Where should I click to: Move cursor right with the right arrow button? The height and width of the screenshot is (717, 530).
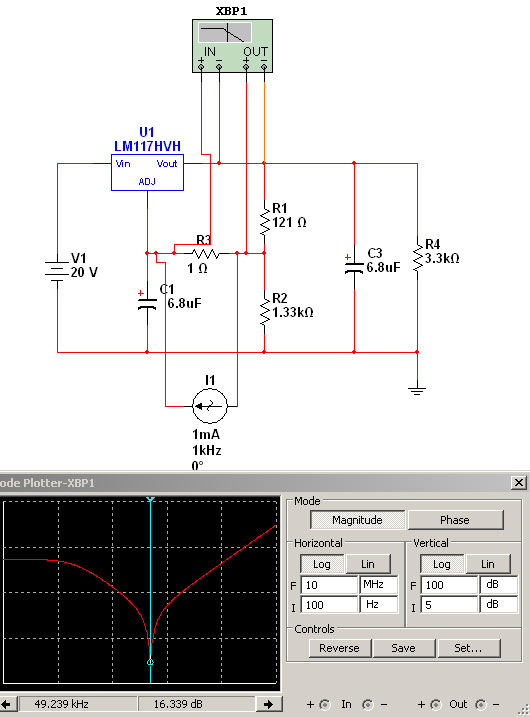[268, 704]
